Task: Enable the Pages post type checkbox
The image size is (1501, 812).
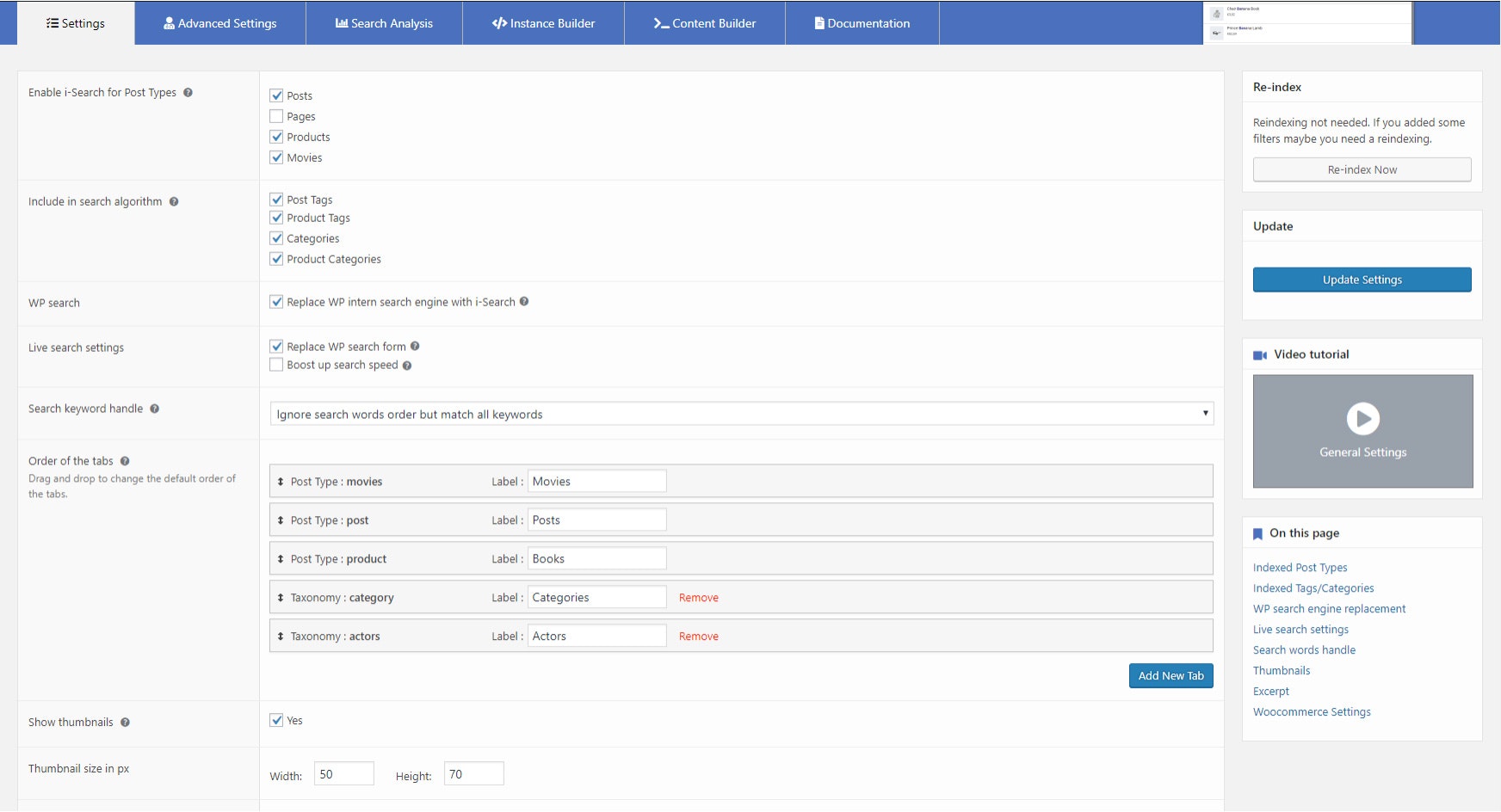Action: pos(275,115)
